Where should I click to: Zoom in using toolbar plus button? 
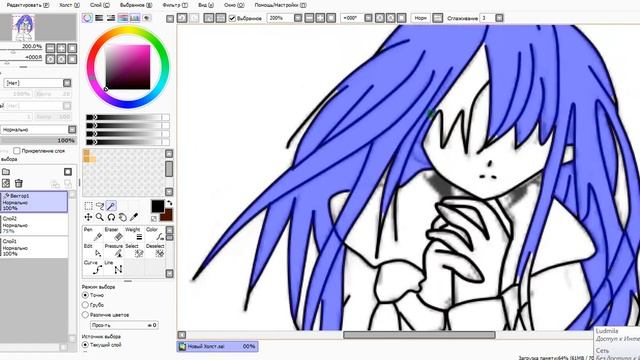pos(320,18)
